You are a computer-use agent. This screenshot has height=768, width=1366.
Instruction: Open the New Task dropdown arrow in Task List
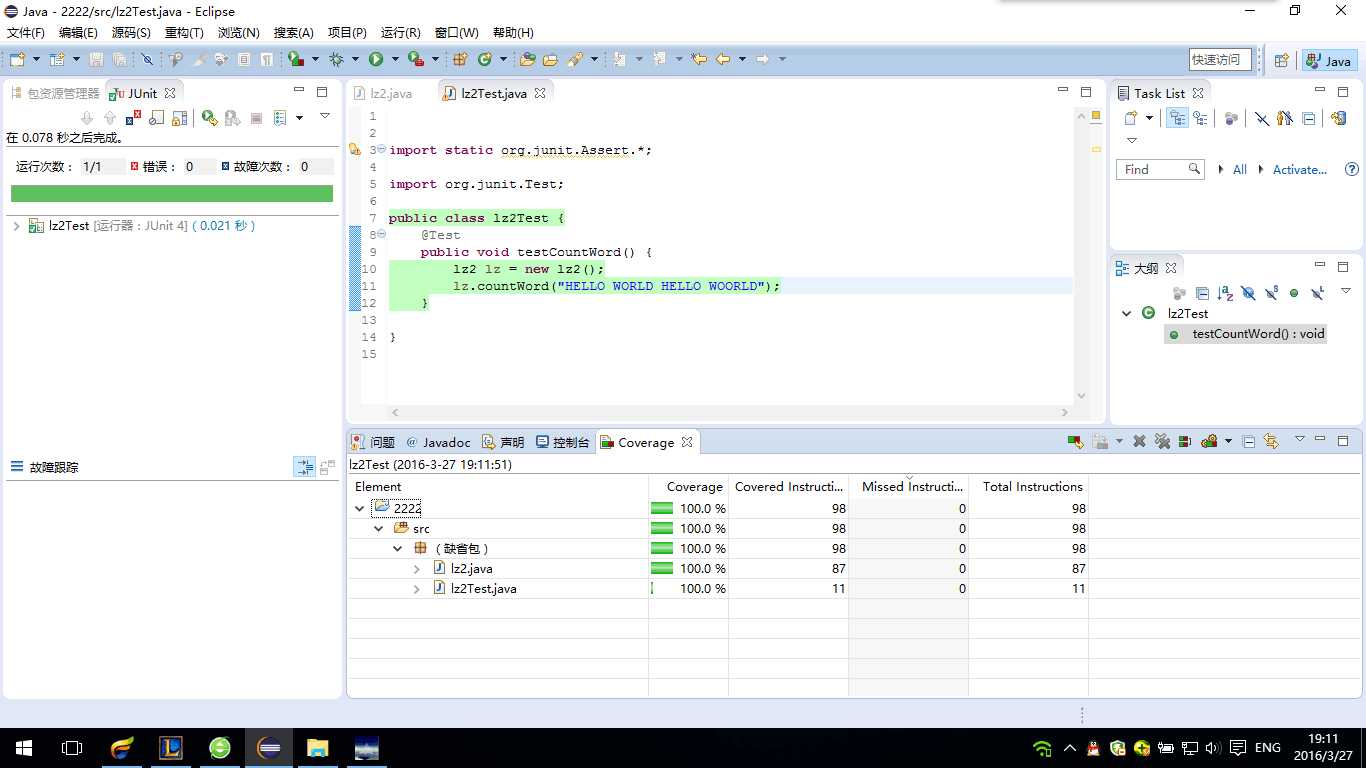(1149, 118)
